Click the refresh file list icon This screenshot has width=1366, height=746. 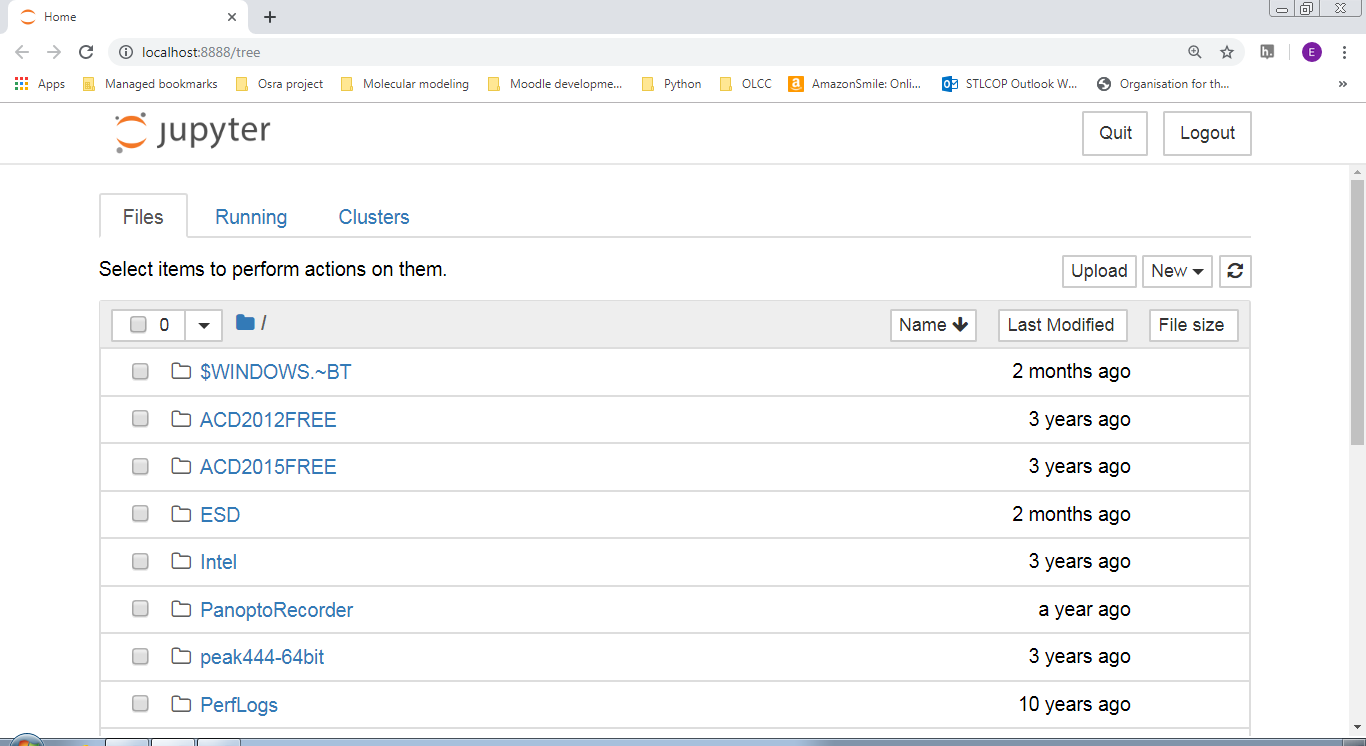(x=1235, y=271)
